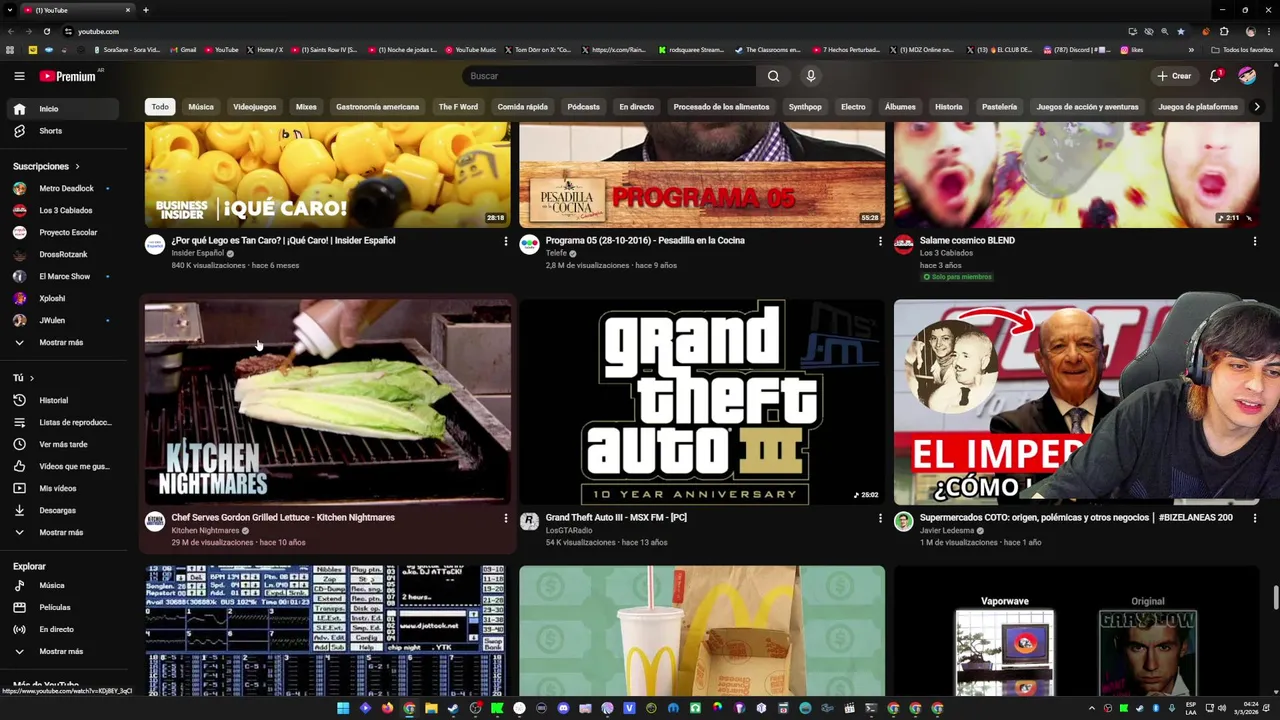The height and width of the screenshot is (720, 1280).
Task: Open Insider Español channel link
Action: pyautogui.click(x=198, y=253)
